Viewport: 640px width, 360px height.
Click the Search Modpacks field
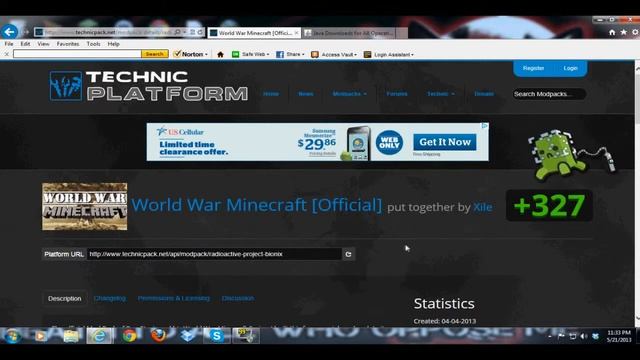tap(549, 94)
